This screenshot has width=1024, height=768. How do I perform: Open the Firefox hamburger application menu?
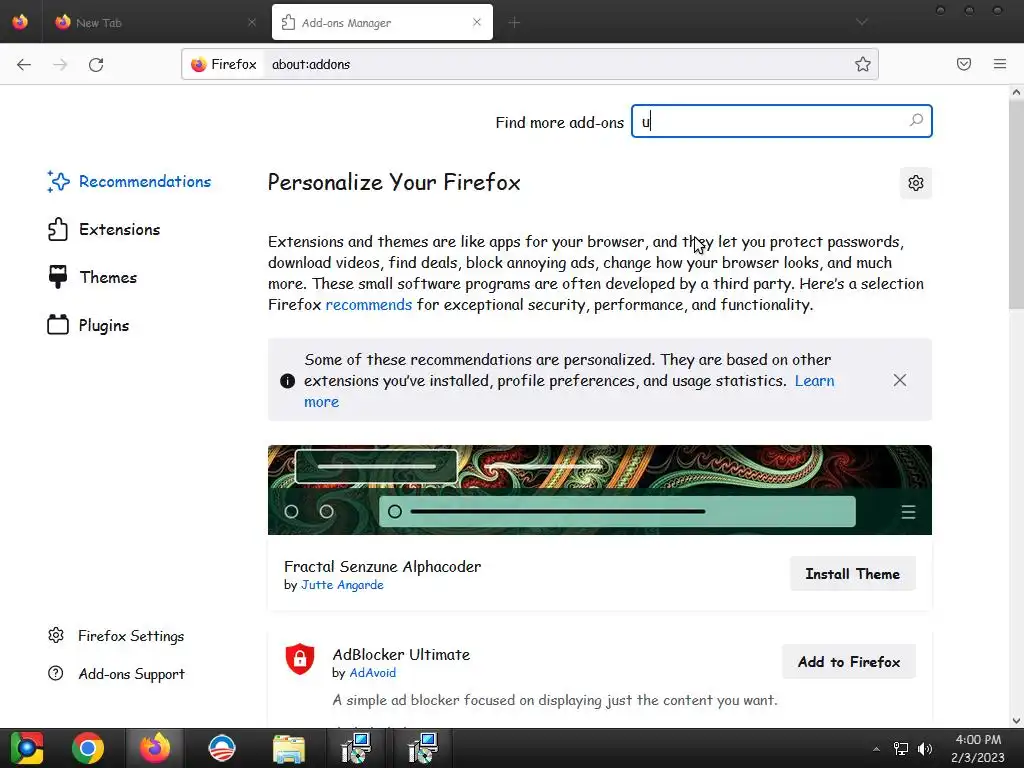[x=1000, y=64]
